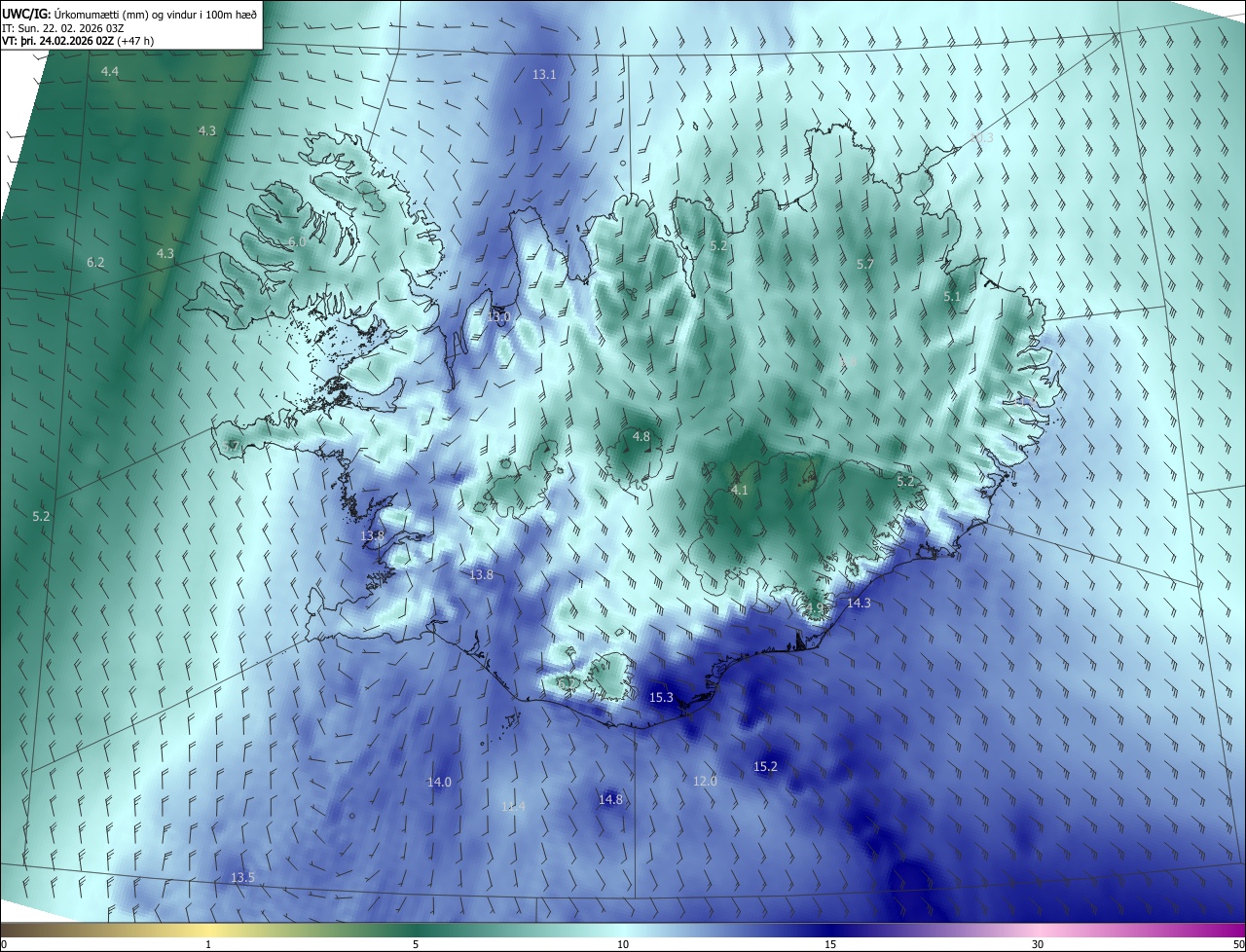Screen dimensions: 1246x952
Task: Click the 12.0 value south of Iceland
Action: point(705,781)
